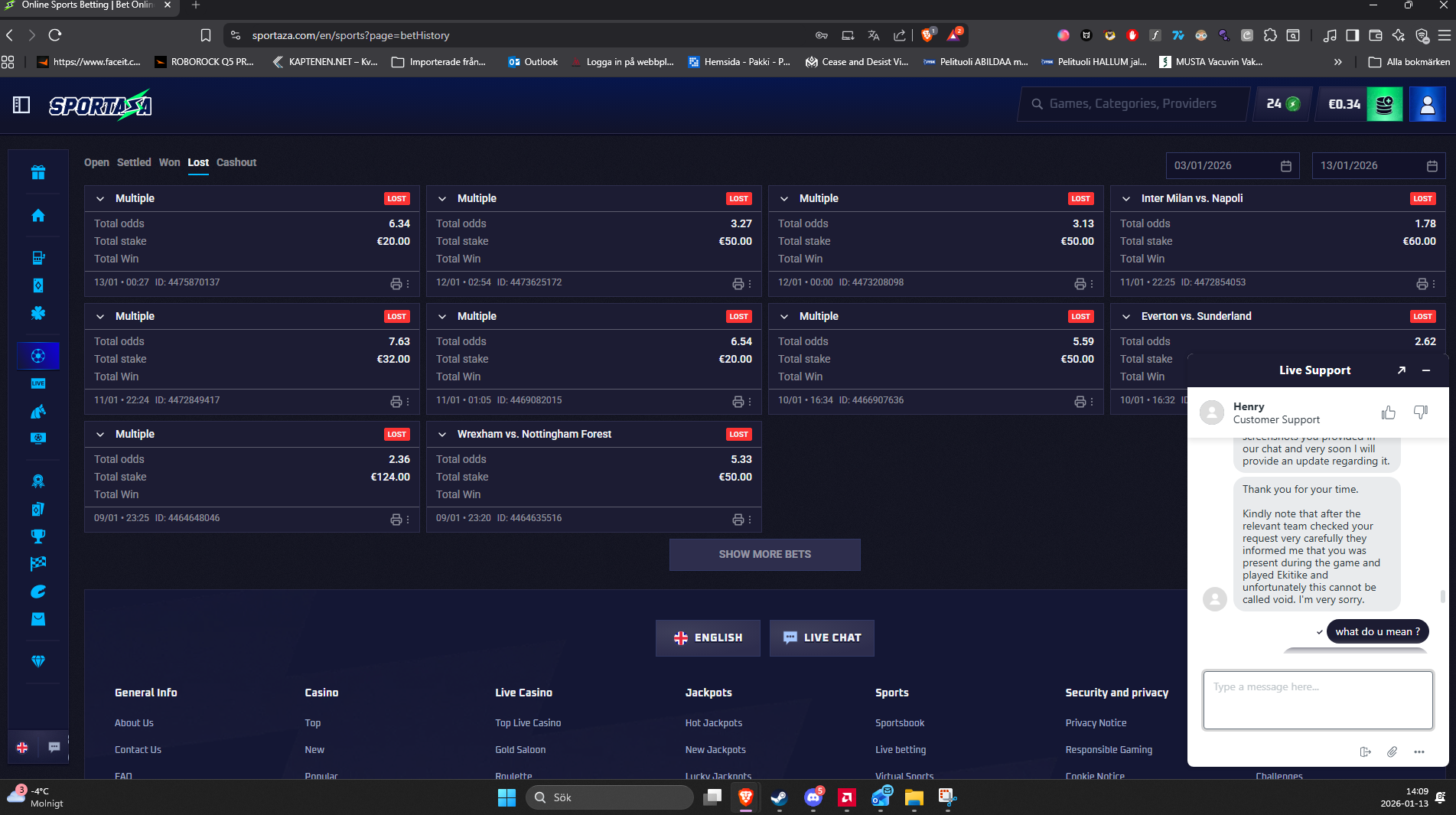Click the Windows Start button
Image resolution: width=1456 pixels, height=815 pixels.
[507, 797]
